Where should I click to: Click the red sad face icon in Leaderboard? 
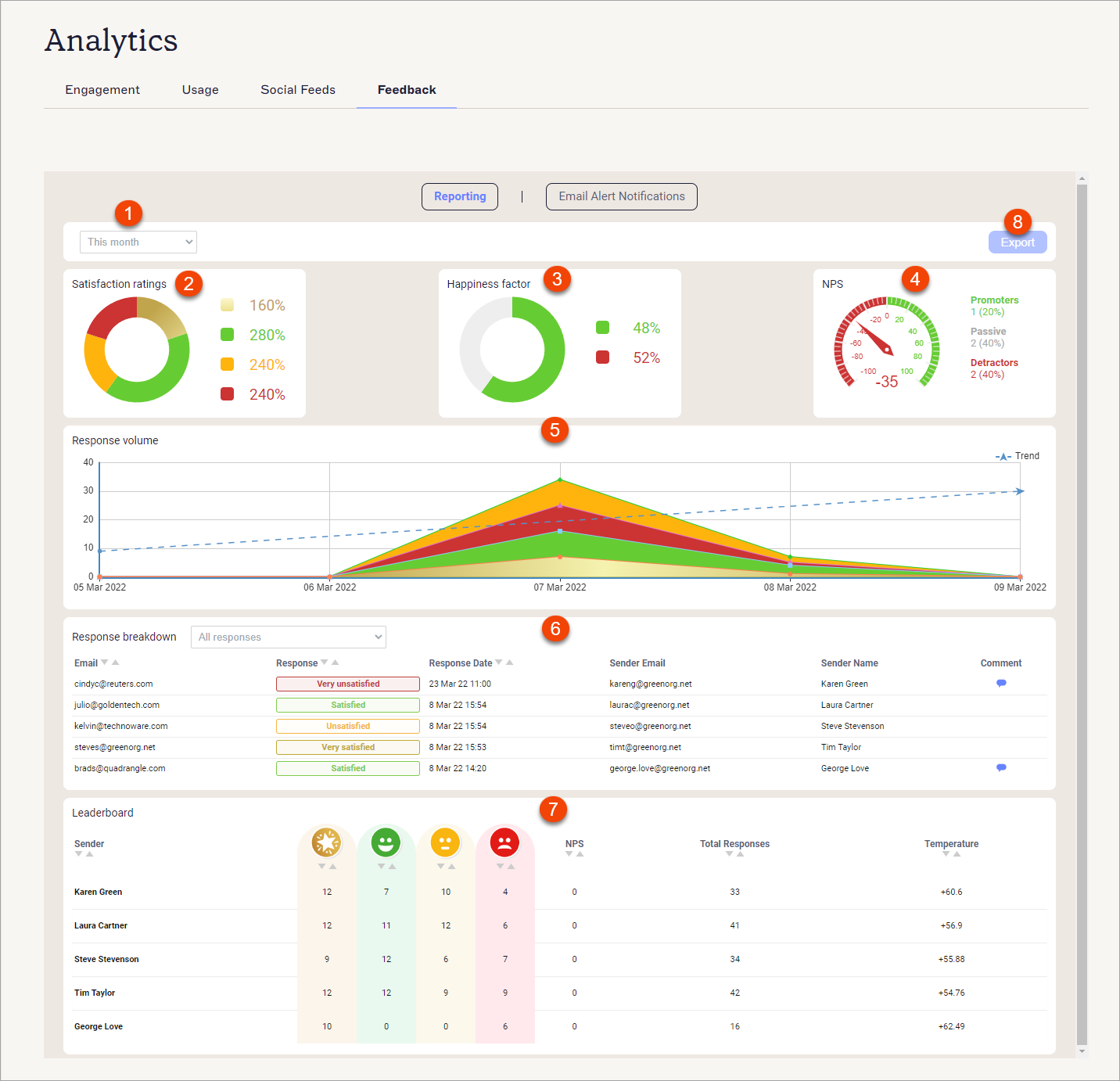(x=504, y=842)
